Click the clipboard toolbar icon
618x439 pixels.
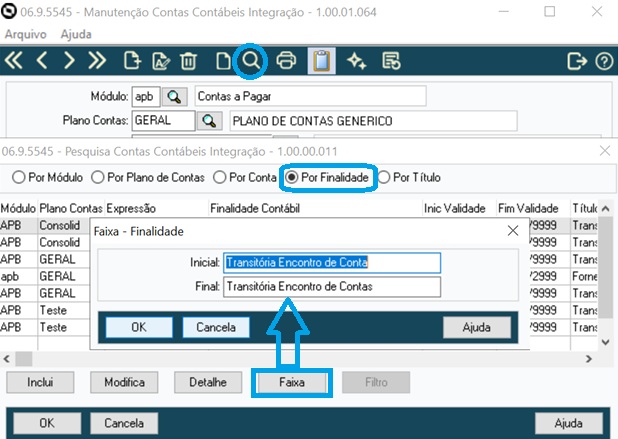322,61
